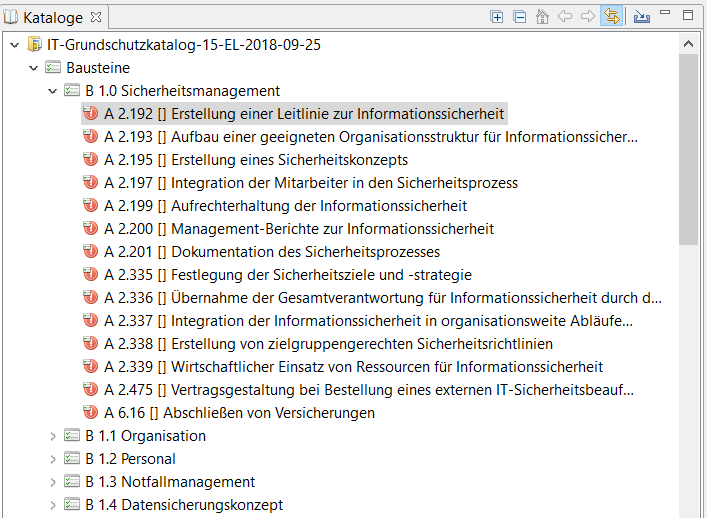Close the Kataloge tab

click(x=96, y=17)
